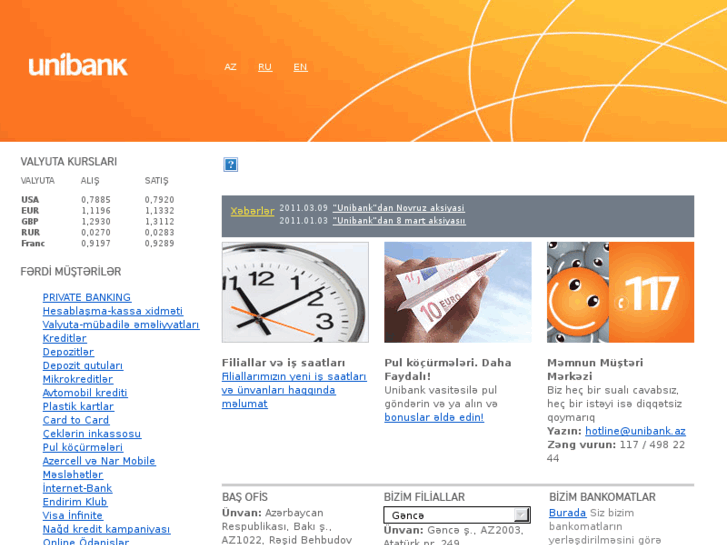This screenshot has width=727, height=545.
Task: Click USA buying rate 0,7885
Action: coord(96,200)
